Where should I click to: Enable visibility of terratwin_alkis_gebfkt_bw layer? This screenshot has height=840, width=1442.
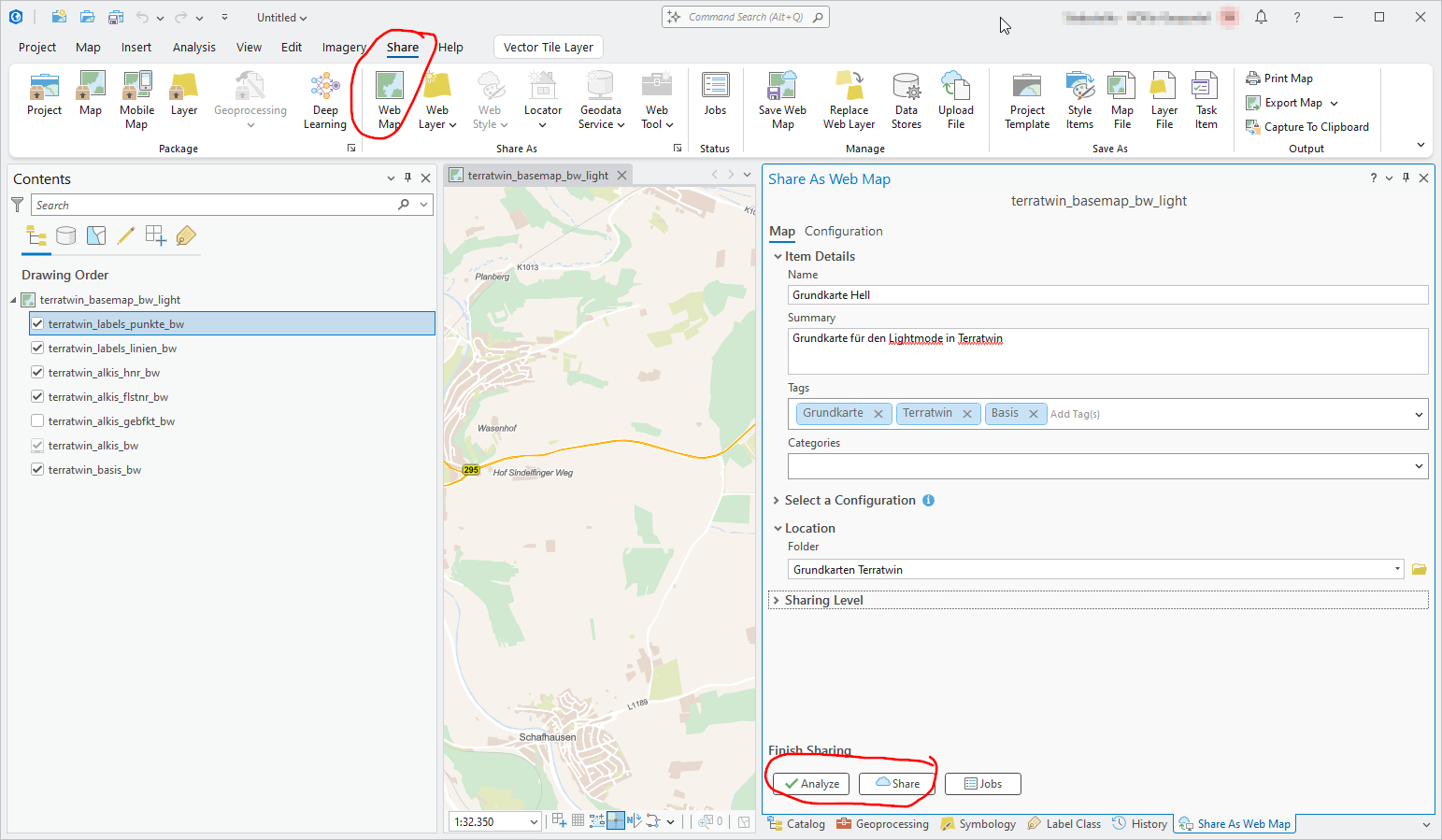(37, 420)
